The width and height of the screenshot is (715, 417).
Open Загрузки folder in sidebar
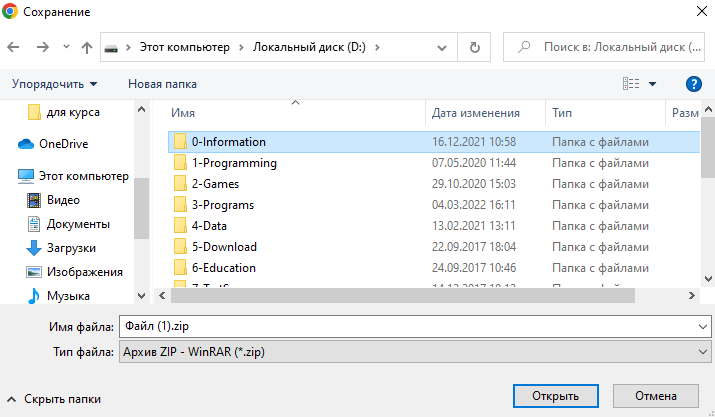71,248
